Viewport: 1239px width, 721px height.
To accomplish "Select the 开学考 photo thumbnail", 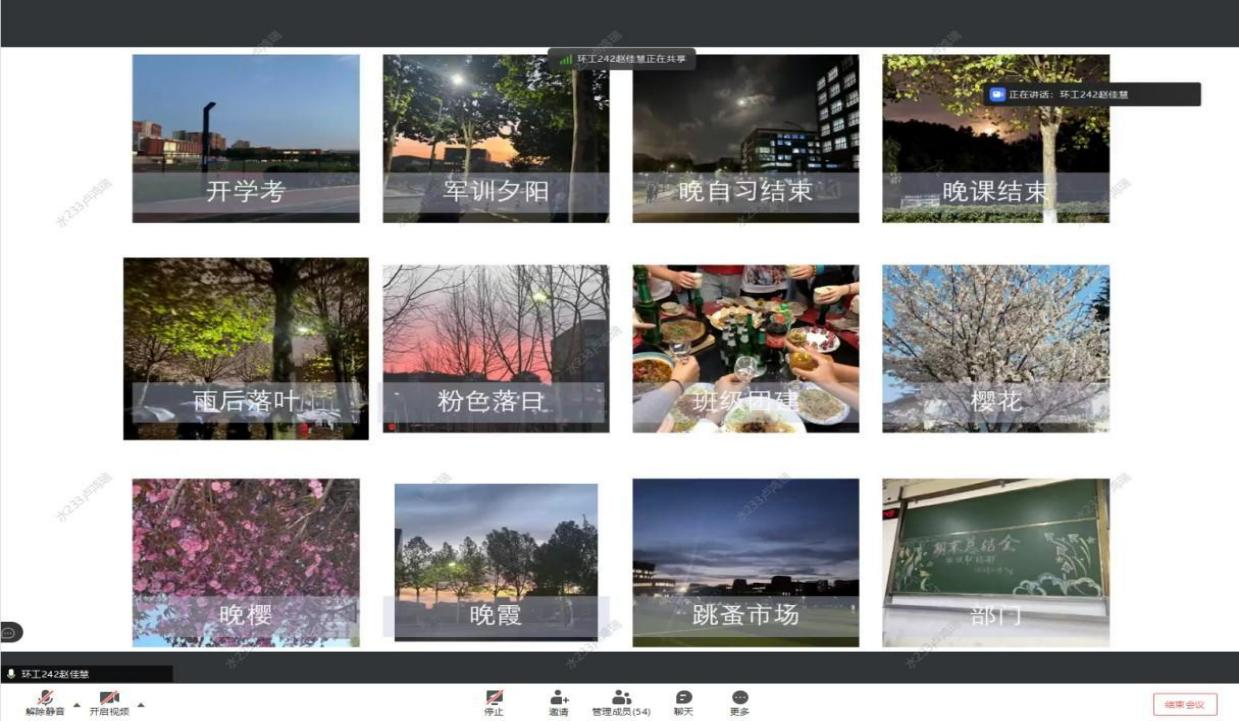I will [246, 138].
